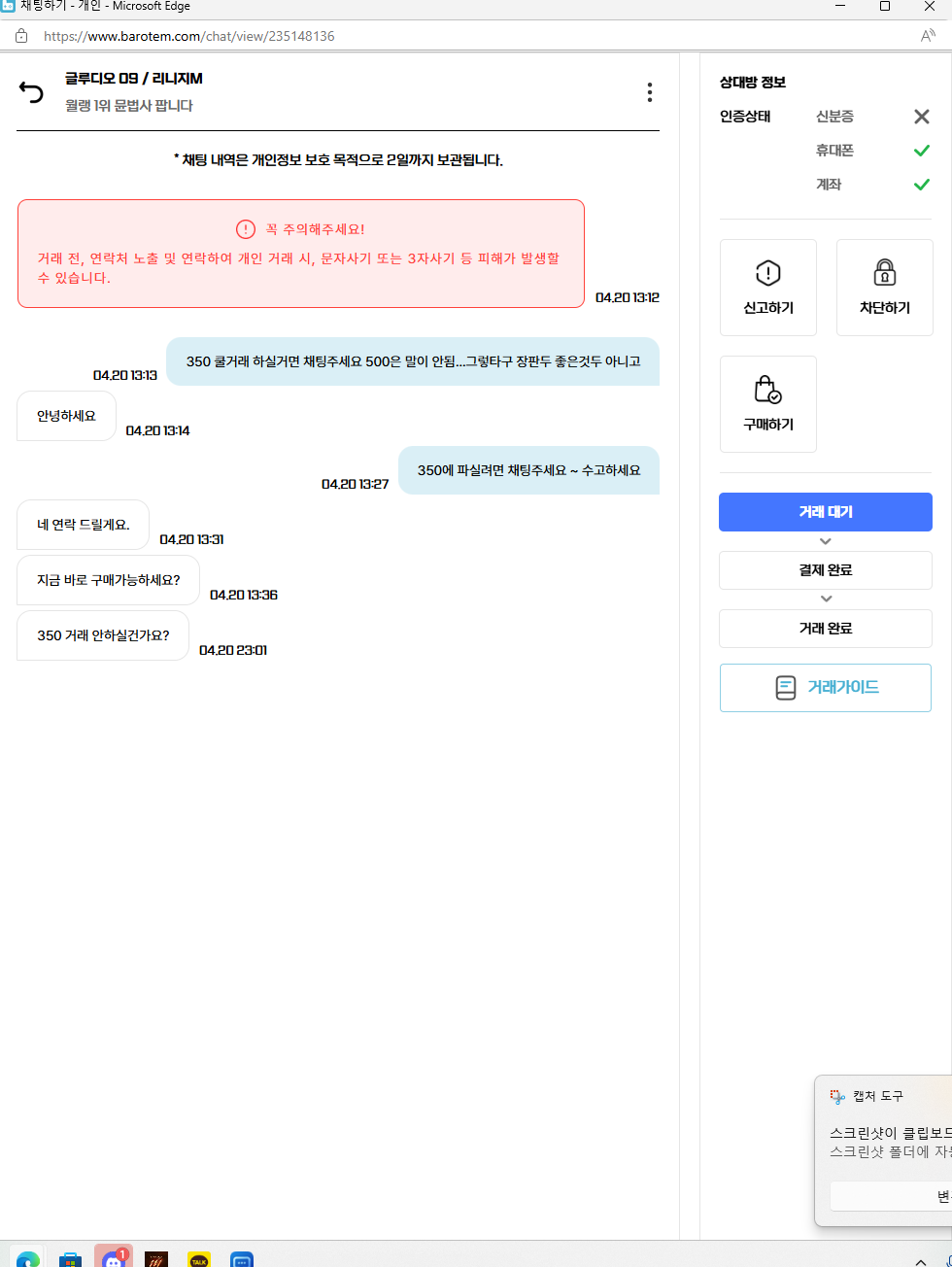Screen dimensions: 952x1267
Task: Click the green check beside 휴대폰
Action: 921,151
